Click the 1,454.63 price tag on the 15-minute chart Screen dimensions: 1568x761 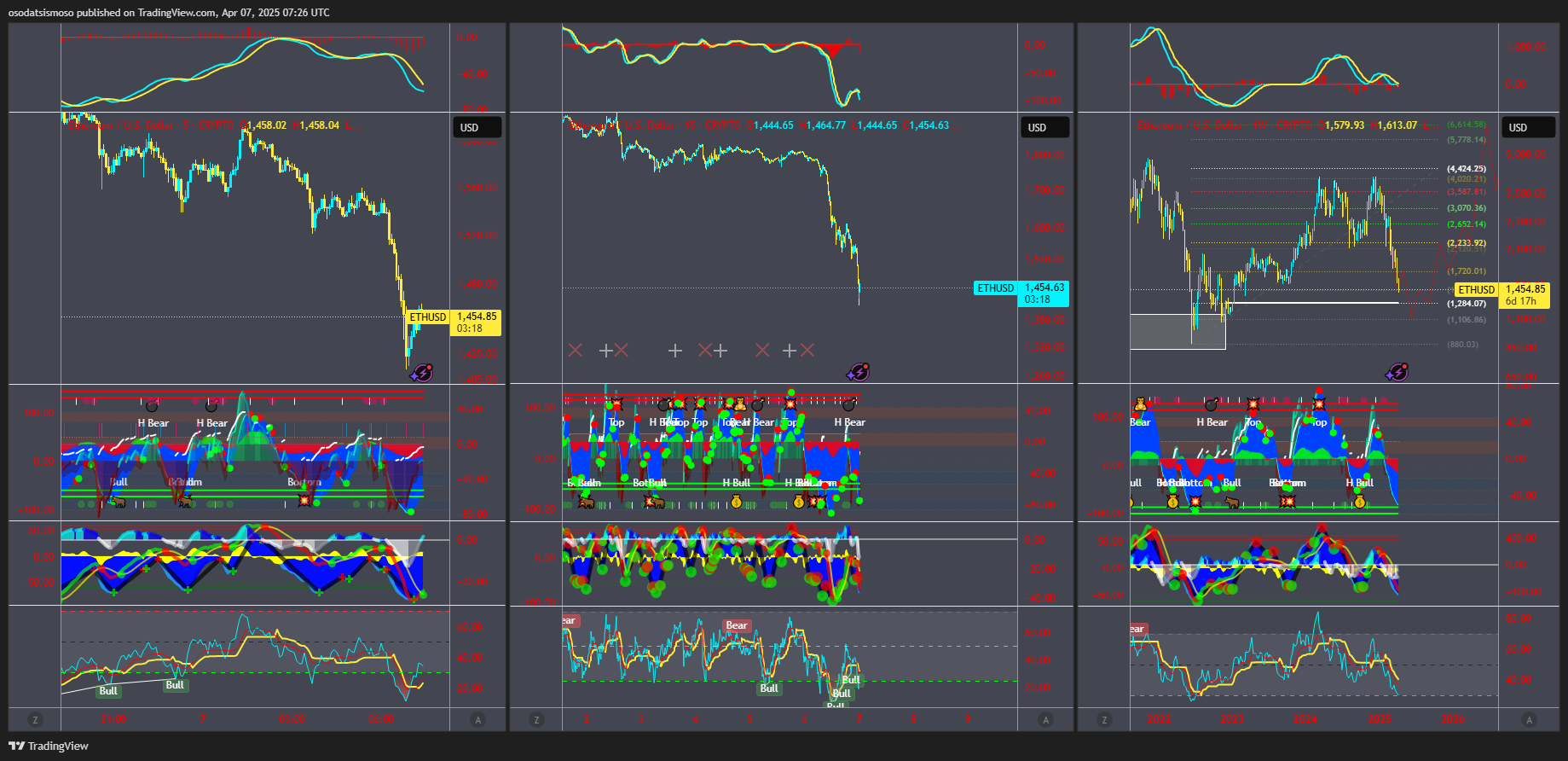pos(1044,293)
